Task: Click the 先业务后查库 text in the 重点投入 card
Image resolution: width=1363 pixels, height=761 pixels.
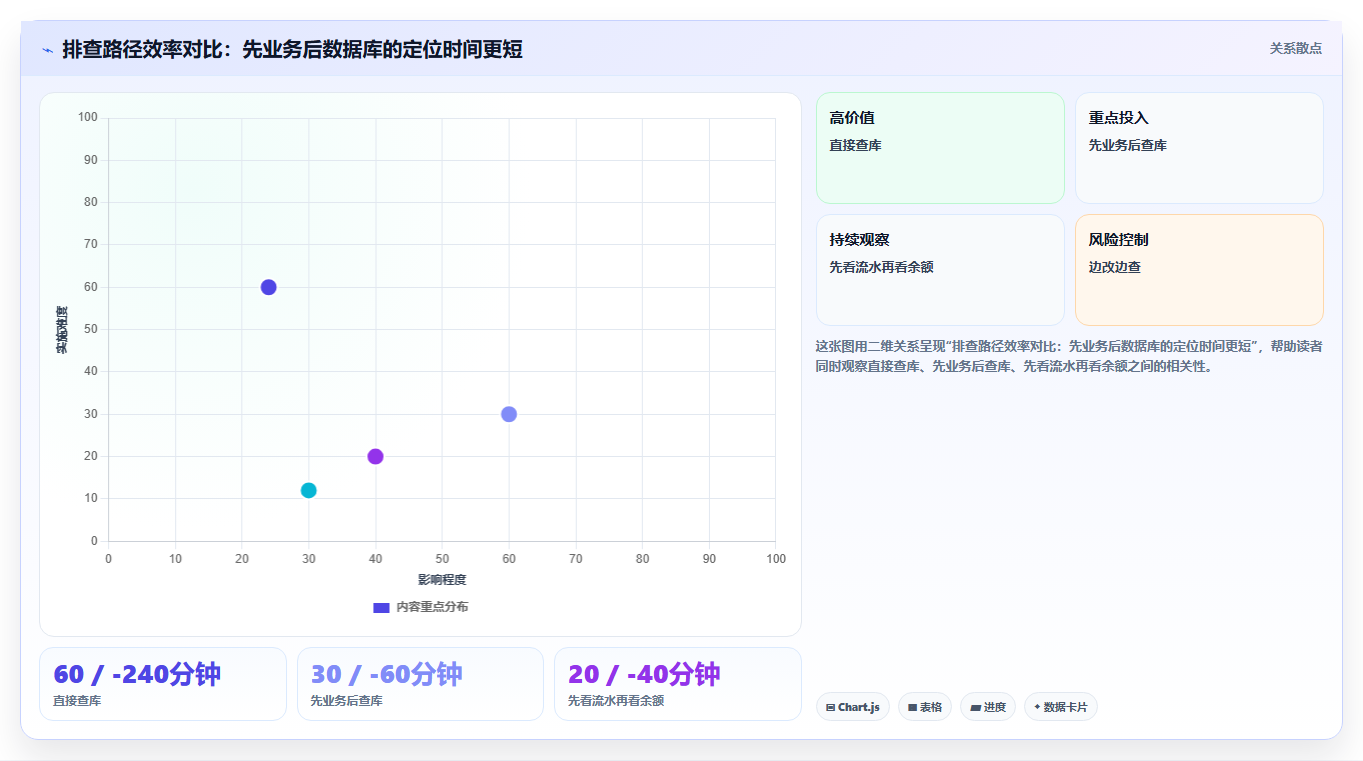Action: pyautogui.click(x=1128, y=145)
